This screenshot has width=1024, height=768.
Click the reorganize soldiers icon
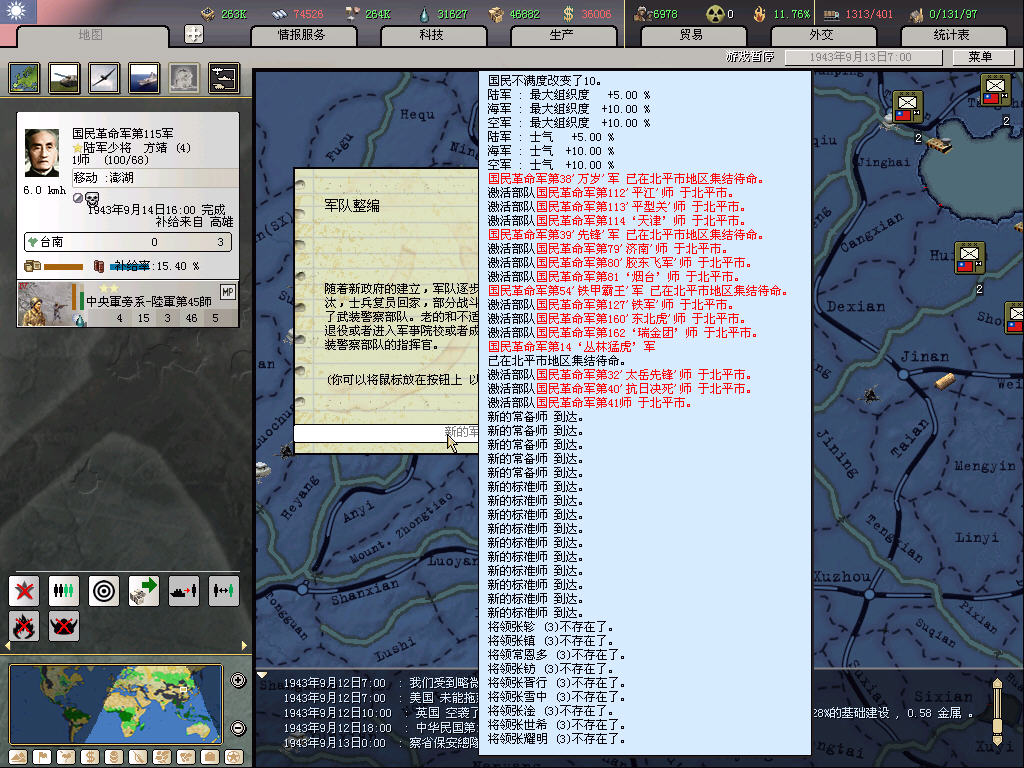click(x=64, y=590)
